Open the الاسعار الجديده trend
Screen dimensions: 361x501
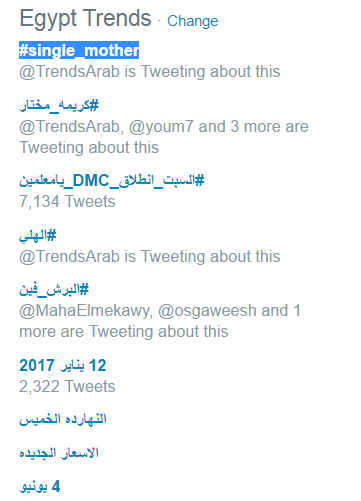59,453
